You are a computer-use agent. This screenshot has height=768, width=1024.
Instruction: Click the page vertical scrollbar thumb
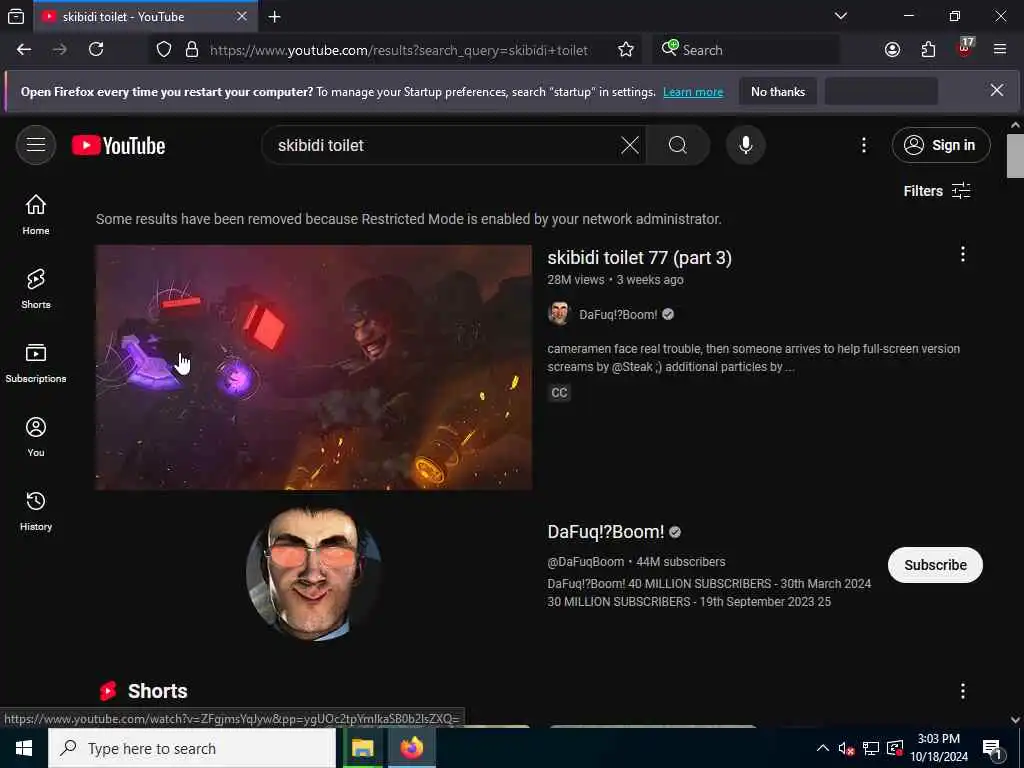[x=1014, y=155]
